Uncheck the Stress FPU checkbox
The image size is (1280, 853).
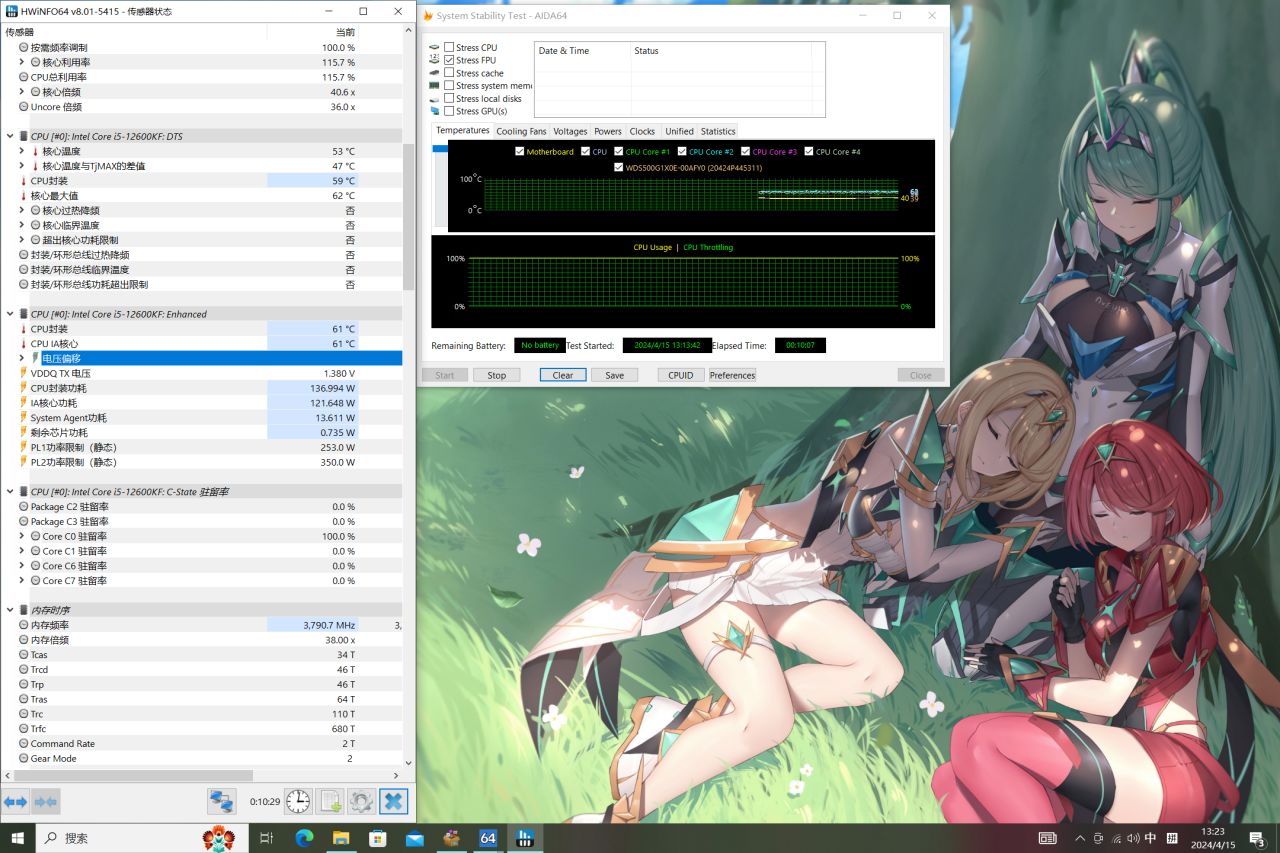click(449, 60)
